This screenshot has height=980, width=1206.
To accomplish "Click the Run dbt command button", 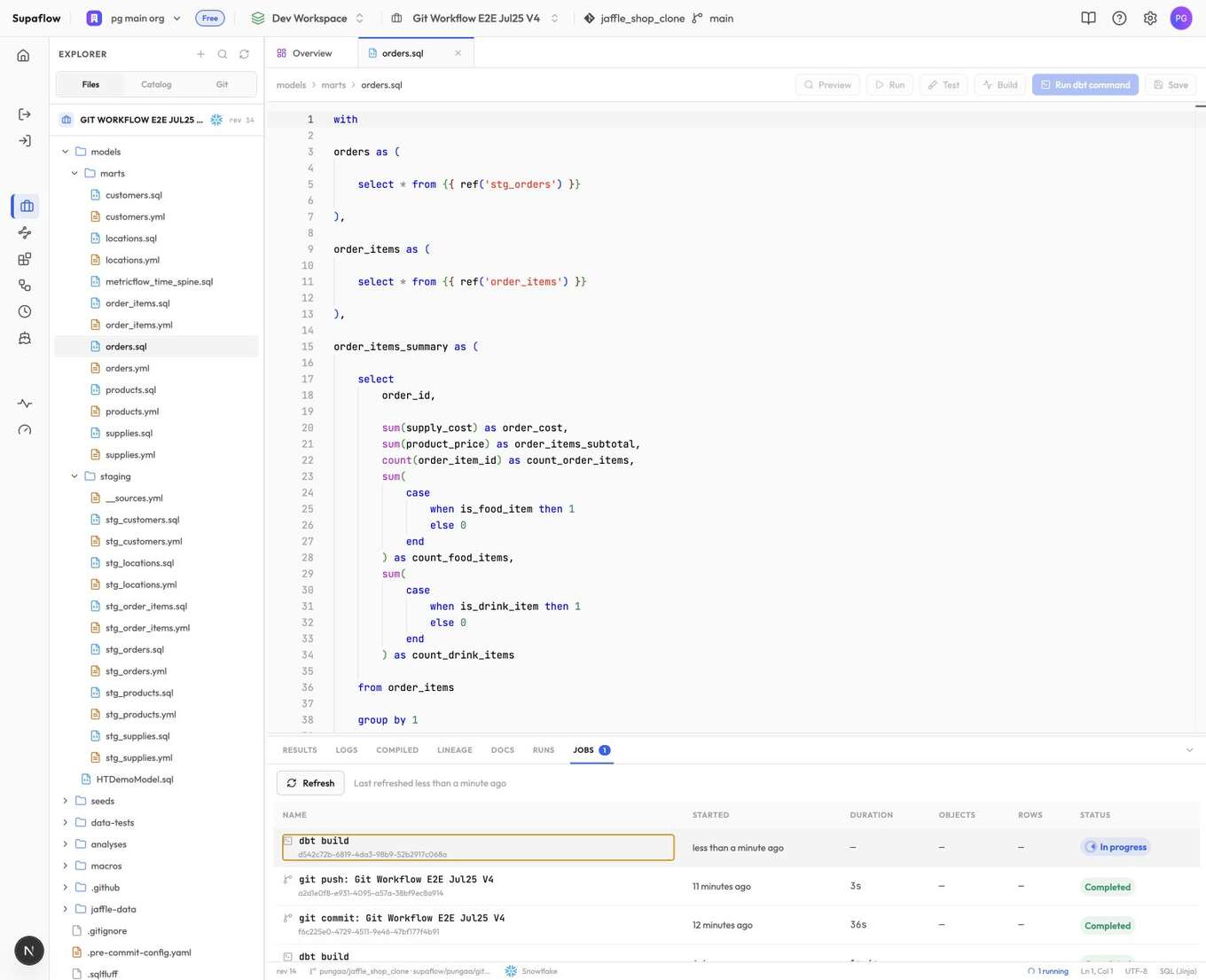I will click(1085, 85).
